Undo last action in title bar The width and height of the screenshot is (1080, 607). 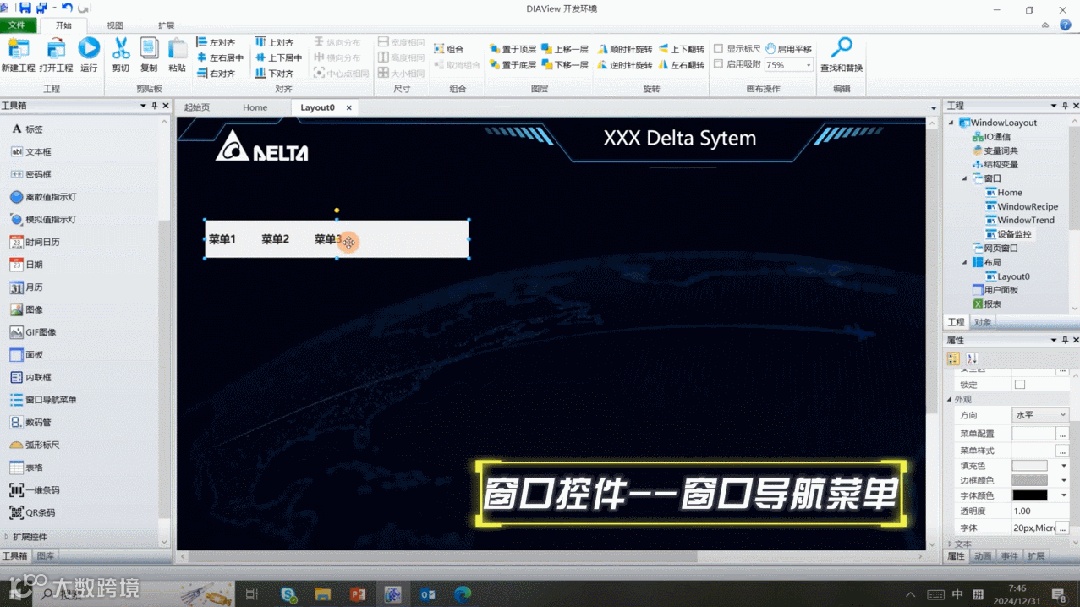(67, 8)
